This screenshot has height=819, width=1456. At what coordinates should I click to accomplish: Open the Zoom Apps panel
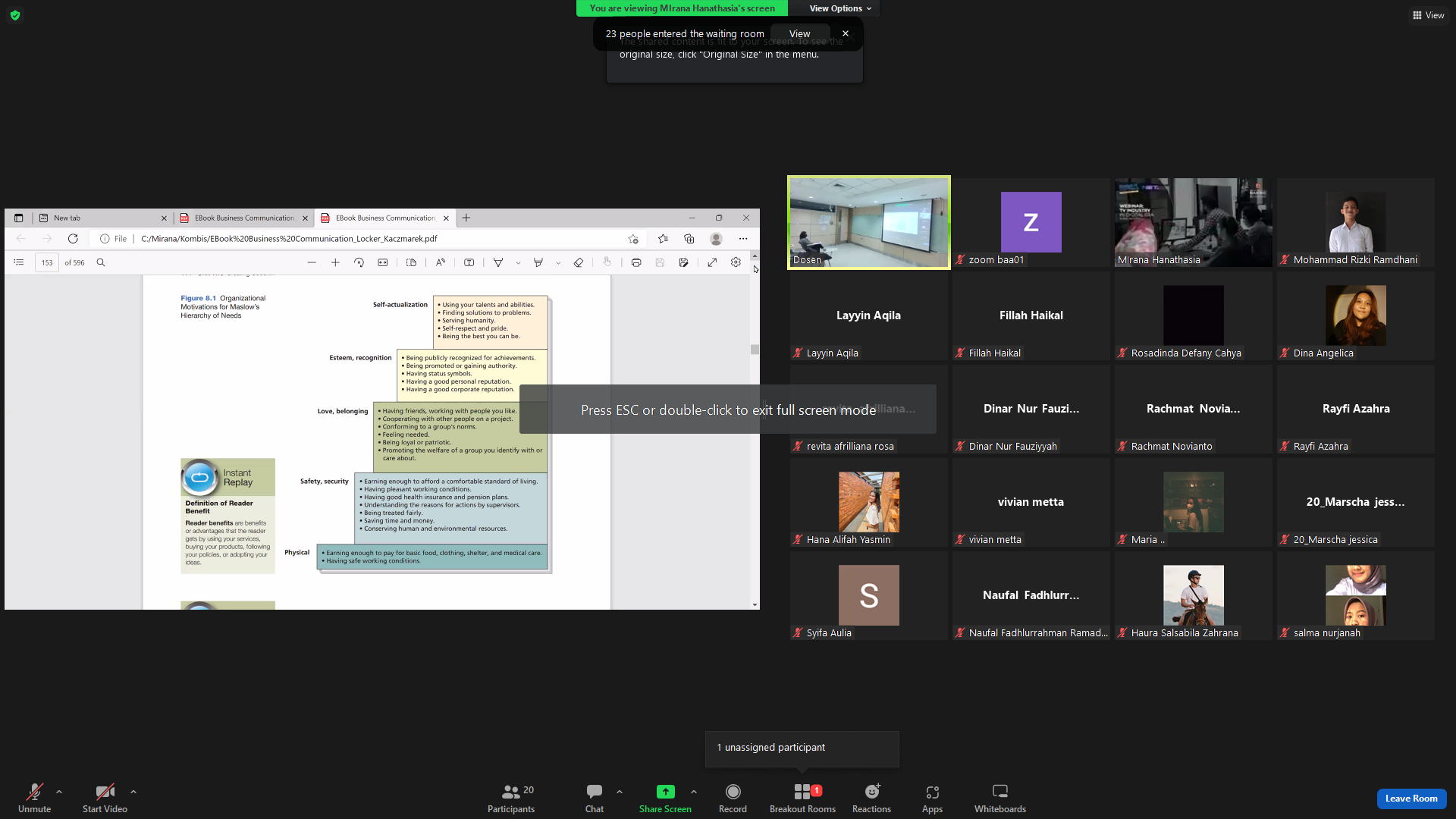point(932,799)
